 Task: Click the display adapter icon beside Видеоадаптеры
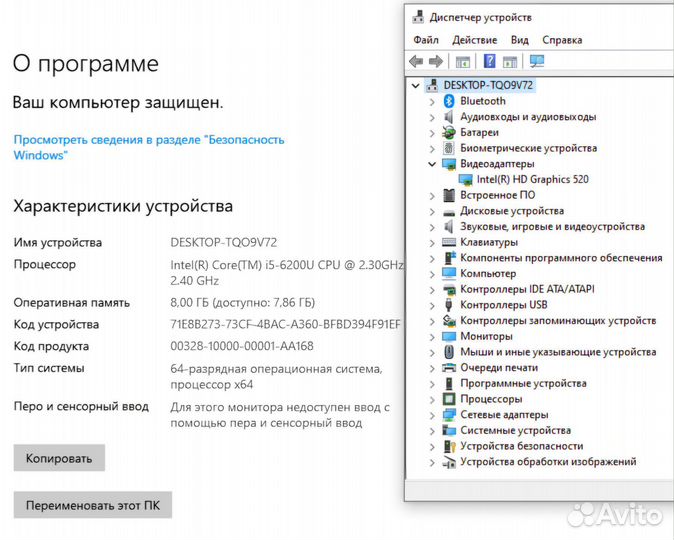(x=449, y=164)
